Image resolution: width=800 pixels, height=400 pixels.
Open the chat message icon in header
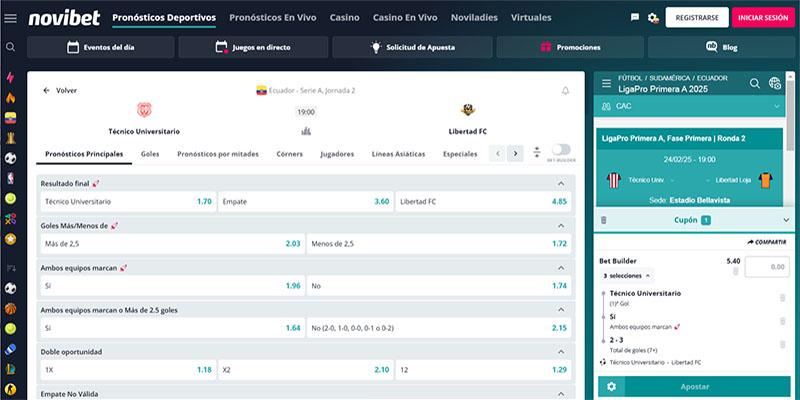click(635, 17)
